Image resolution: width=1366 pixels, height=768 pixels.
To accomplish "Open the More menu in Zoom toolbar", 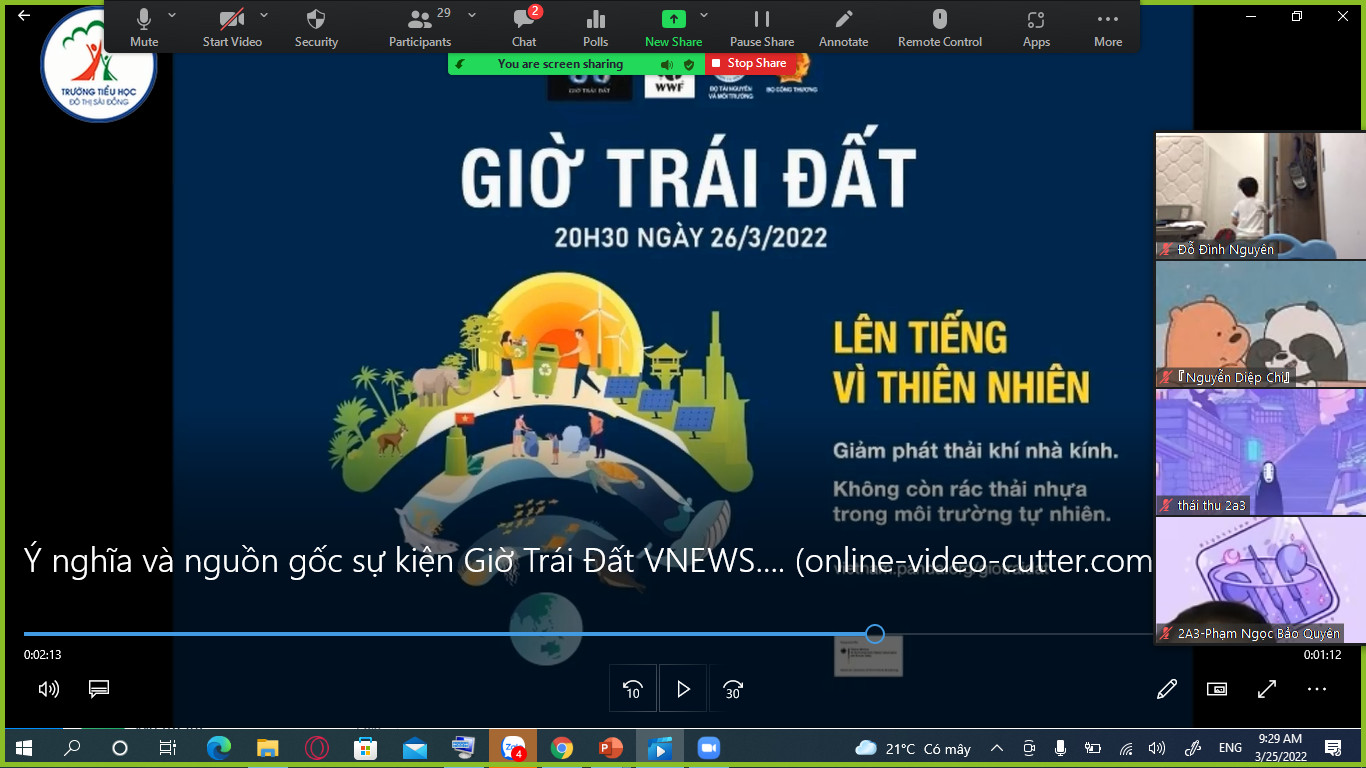I will click(x=1107, y=20).
